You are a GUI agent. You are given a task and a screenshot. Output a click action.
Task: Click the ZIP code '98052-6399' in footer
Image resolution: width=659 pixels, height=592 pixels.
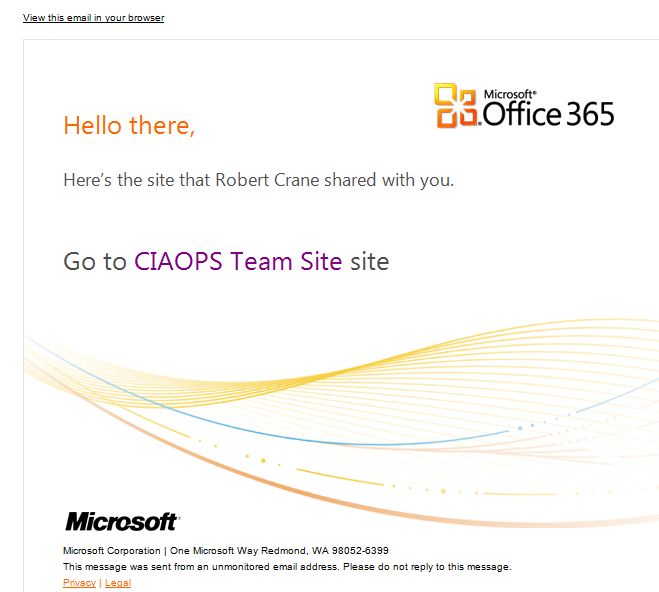click(x=361, y=551)
